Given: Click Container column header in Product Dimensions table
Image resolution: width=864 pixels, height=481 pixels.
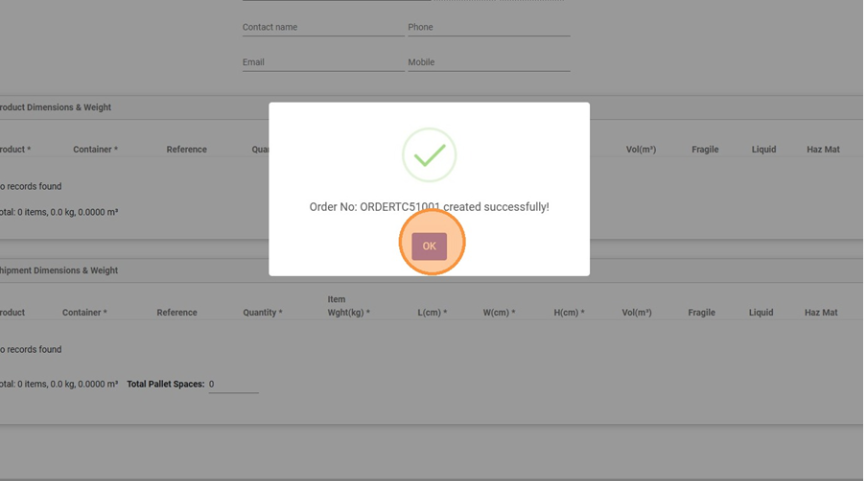Looking at the screenshot, I should 95,150.
